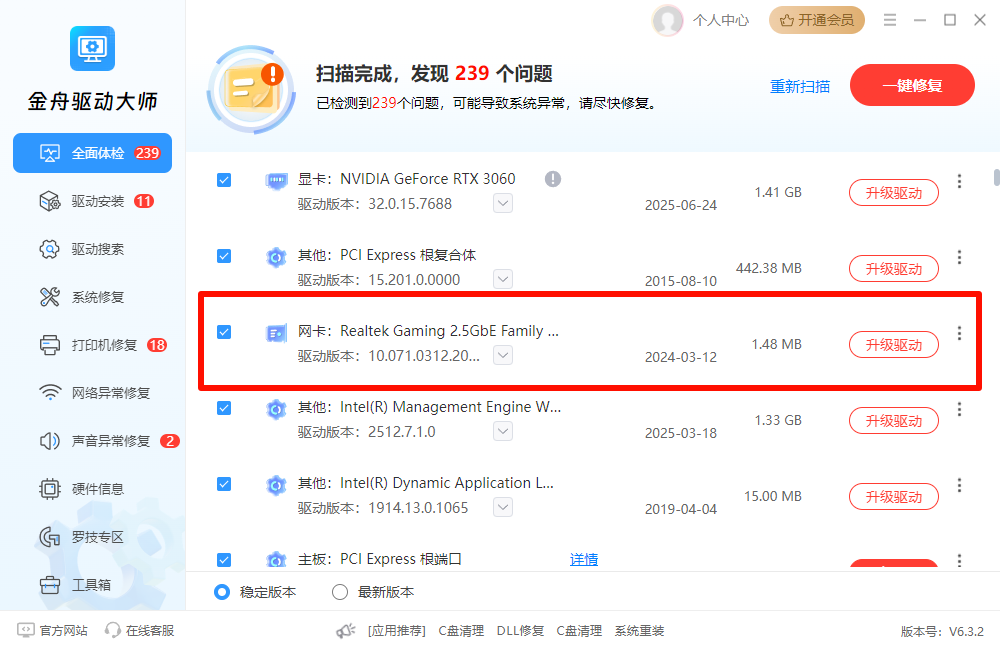
Task: Open the DLL修复 link
Action: tap(520, 631)
